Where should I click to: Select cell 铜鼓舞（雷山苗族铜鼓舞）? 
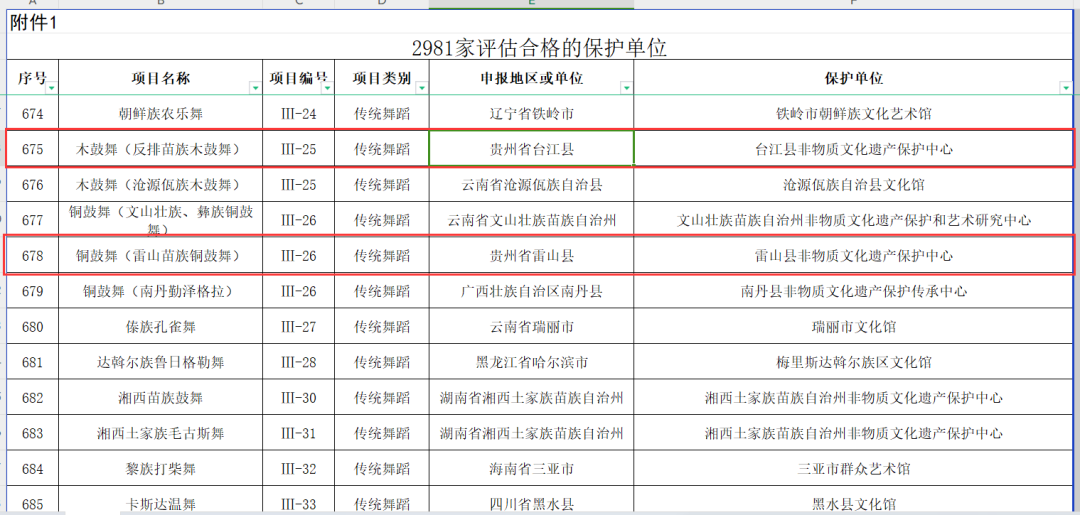tap(161, 256)
